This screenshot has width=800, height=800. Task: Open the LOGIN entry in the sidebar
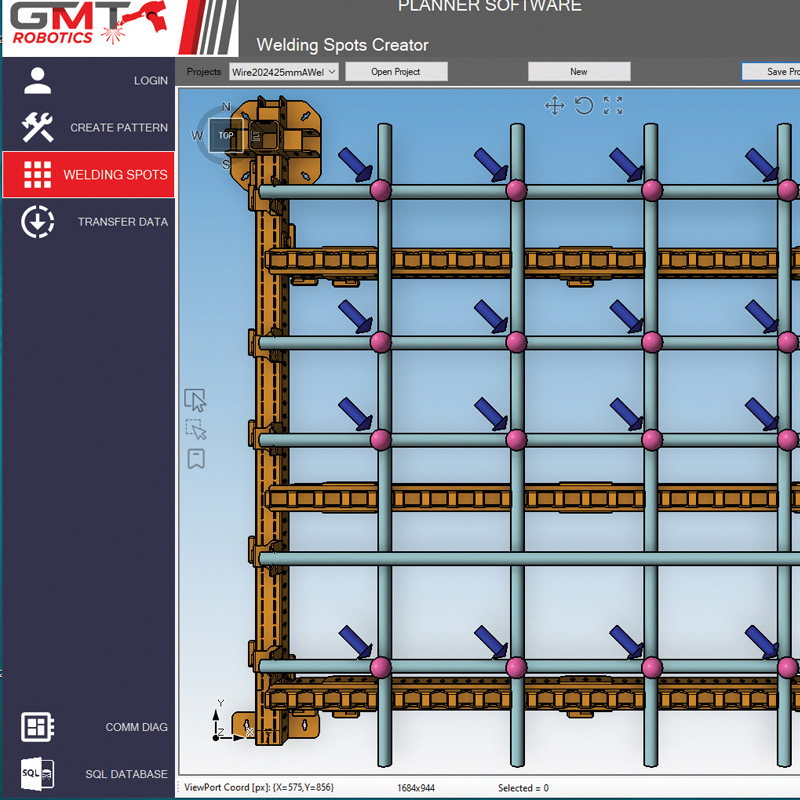(37, 80)
